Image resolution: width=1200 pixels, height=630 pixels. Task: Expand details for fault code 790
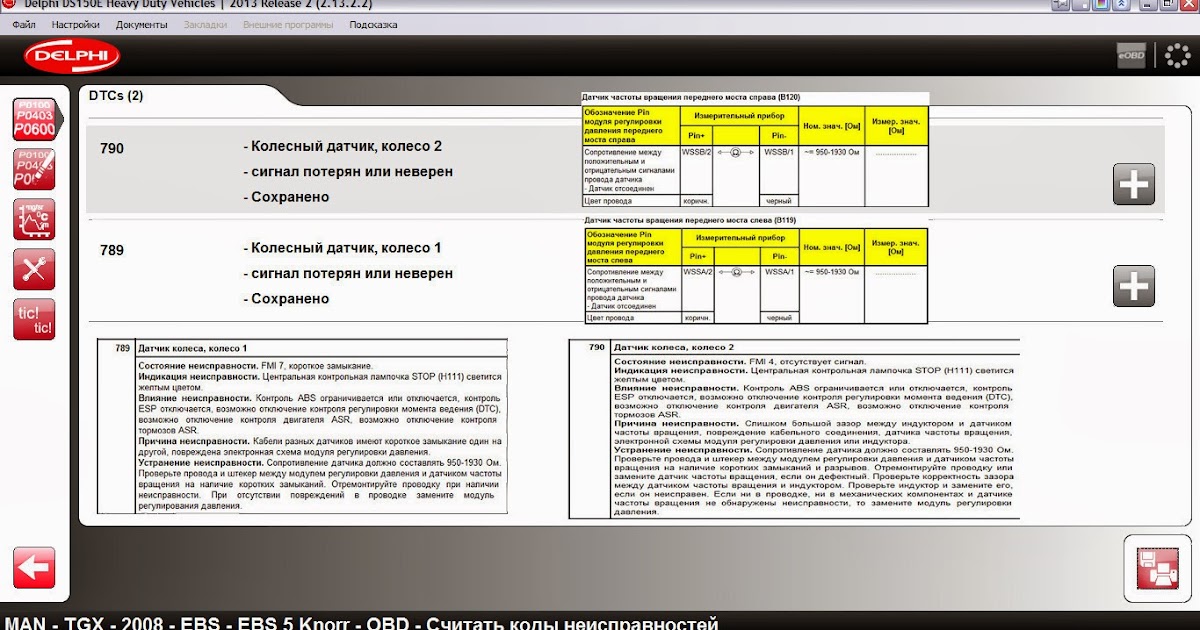[x=1133, y=184]
